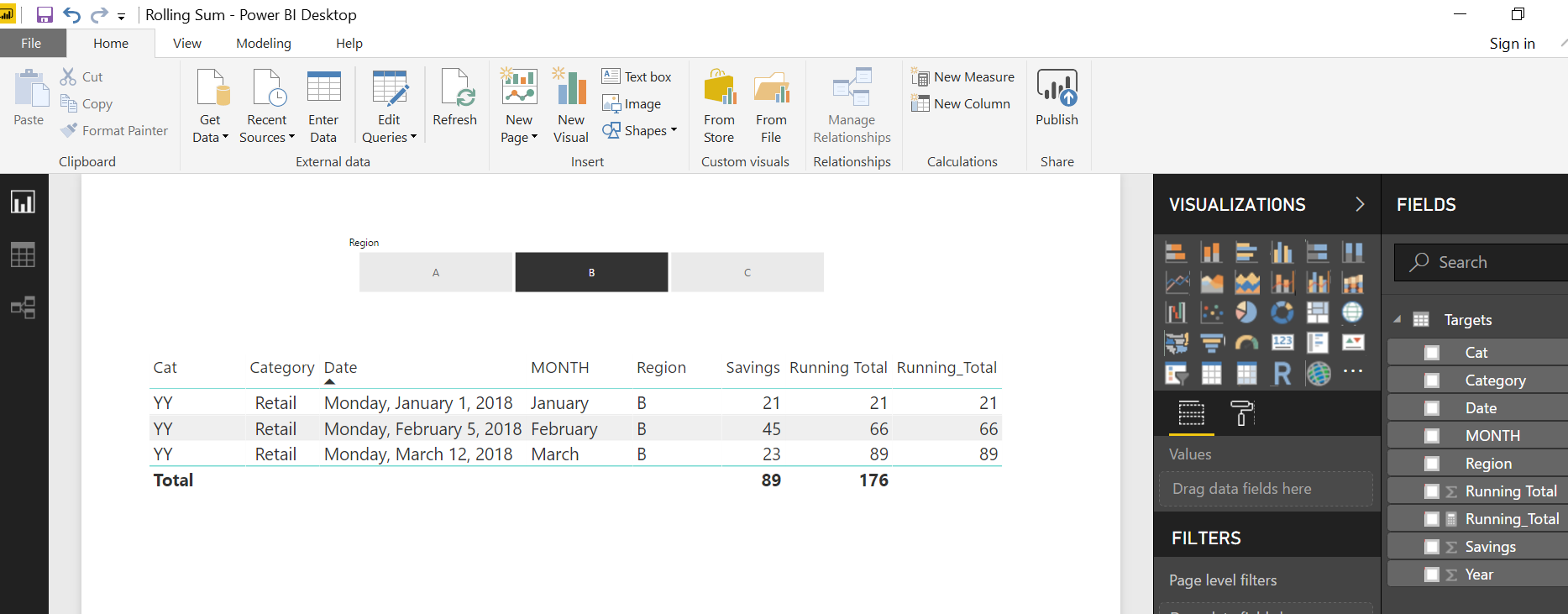Open the Relationships model view in sidebar

23,307
